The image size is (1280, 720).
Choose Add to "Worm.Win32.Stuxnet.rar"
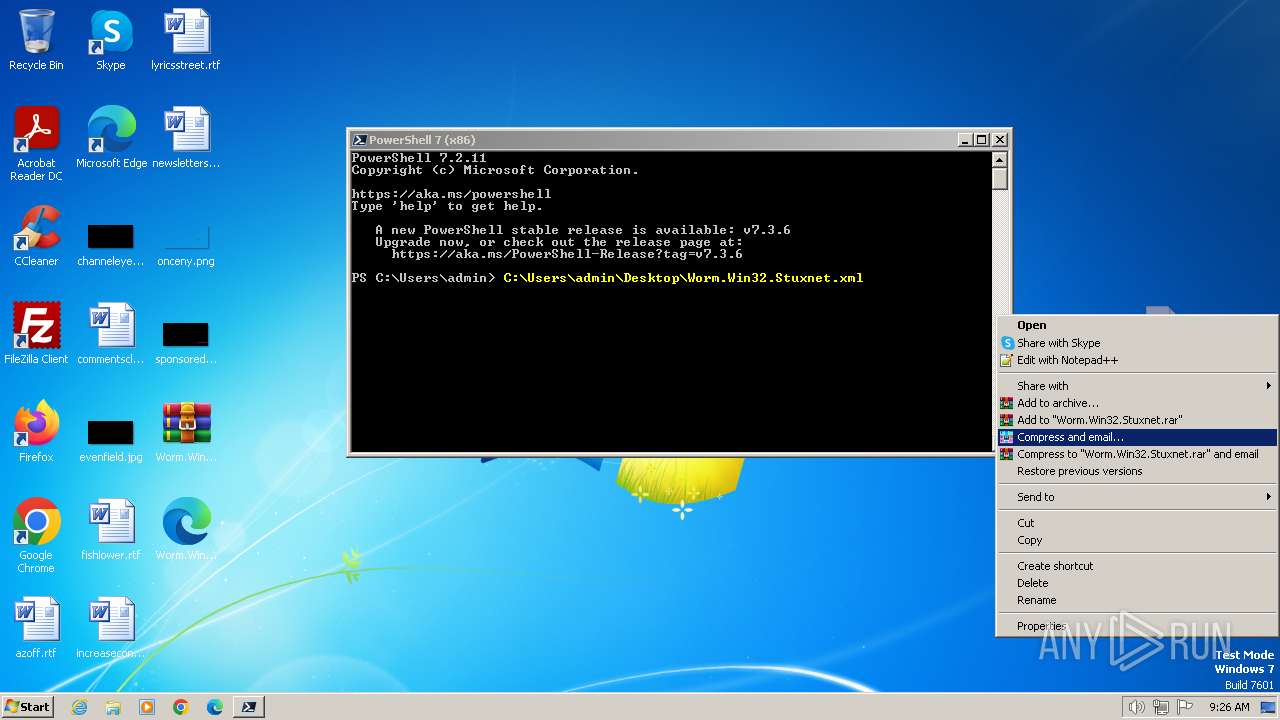point(1136,420)
